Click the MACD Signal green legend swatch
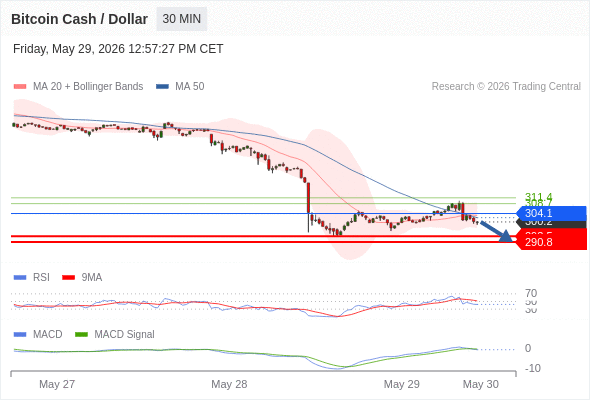 click(x=81, y=334)
